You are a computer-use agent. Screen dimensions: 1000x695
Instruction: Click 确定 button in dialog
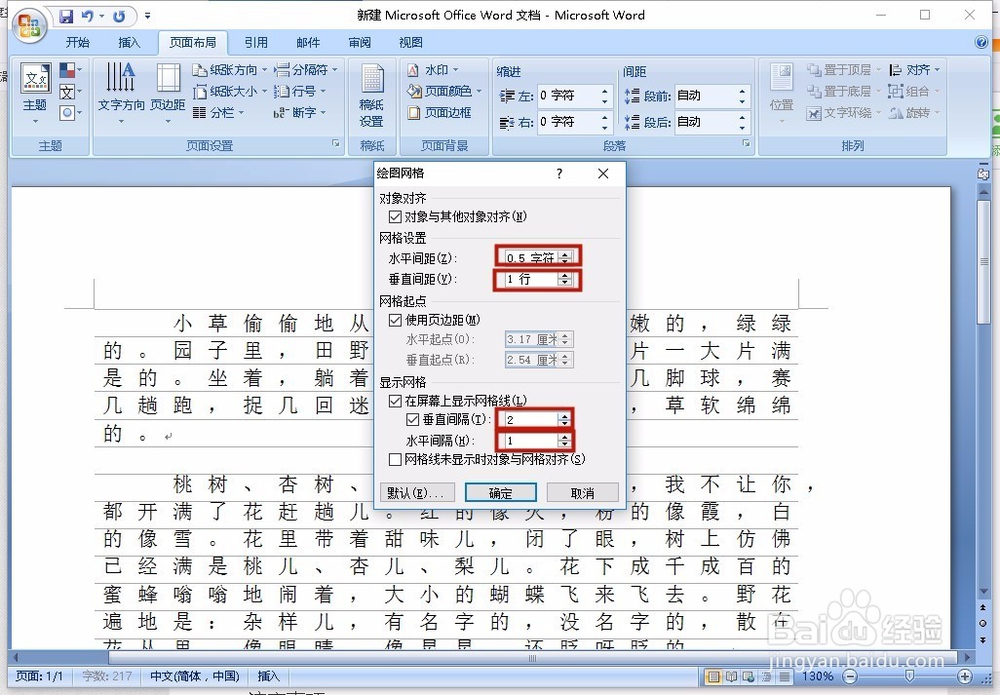point(501,493)
